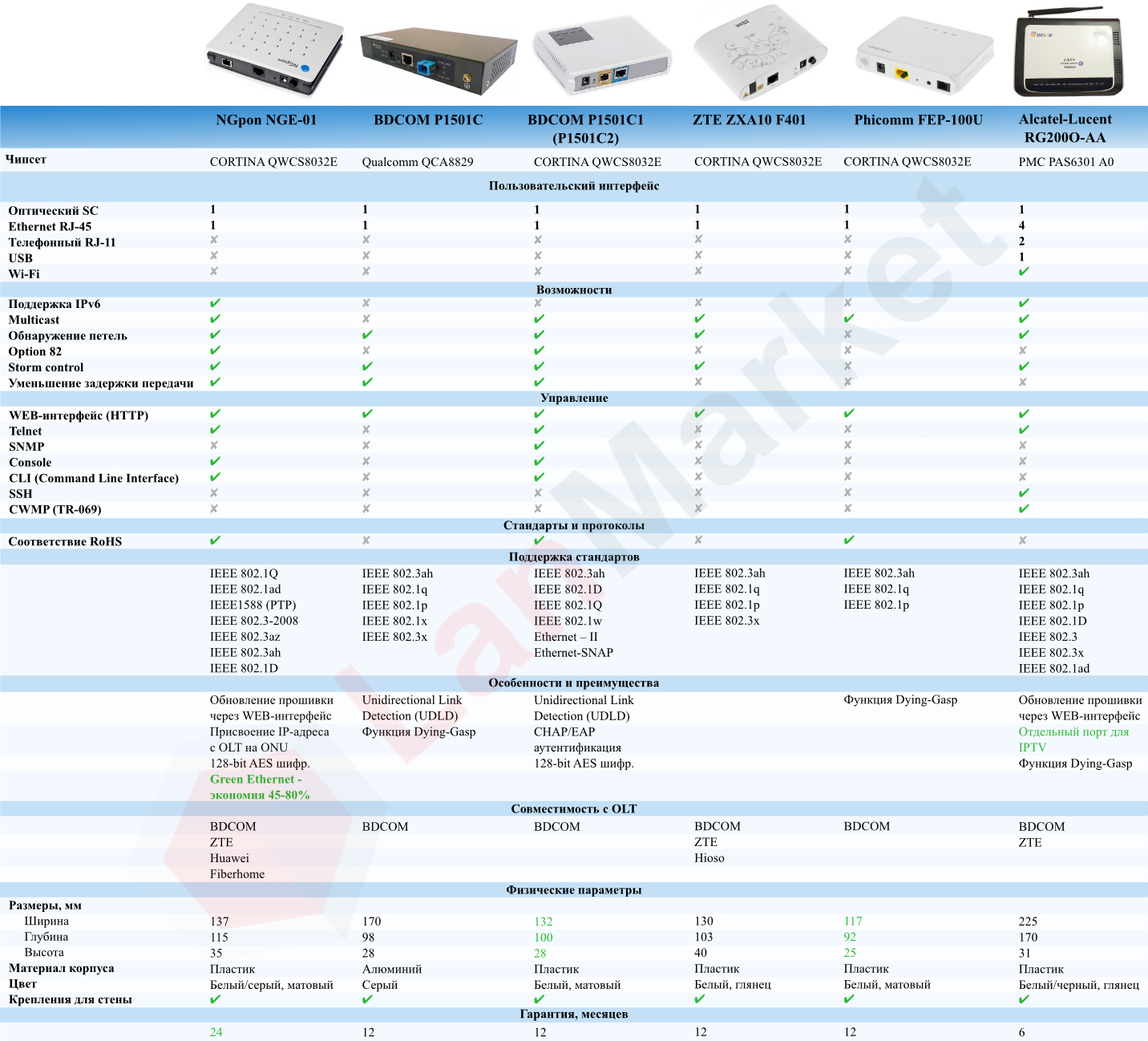Click the SSH checkmark in Alcatel-Lucent column
This screenshot has height=1041, width=1148.
click(1024, 493)
